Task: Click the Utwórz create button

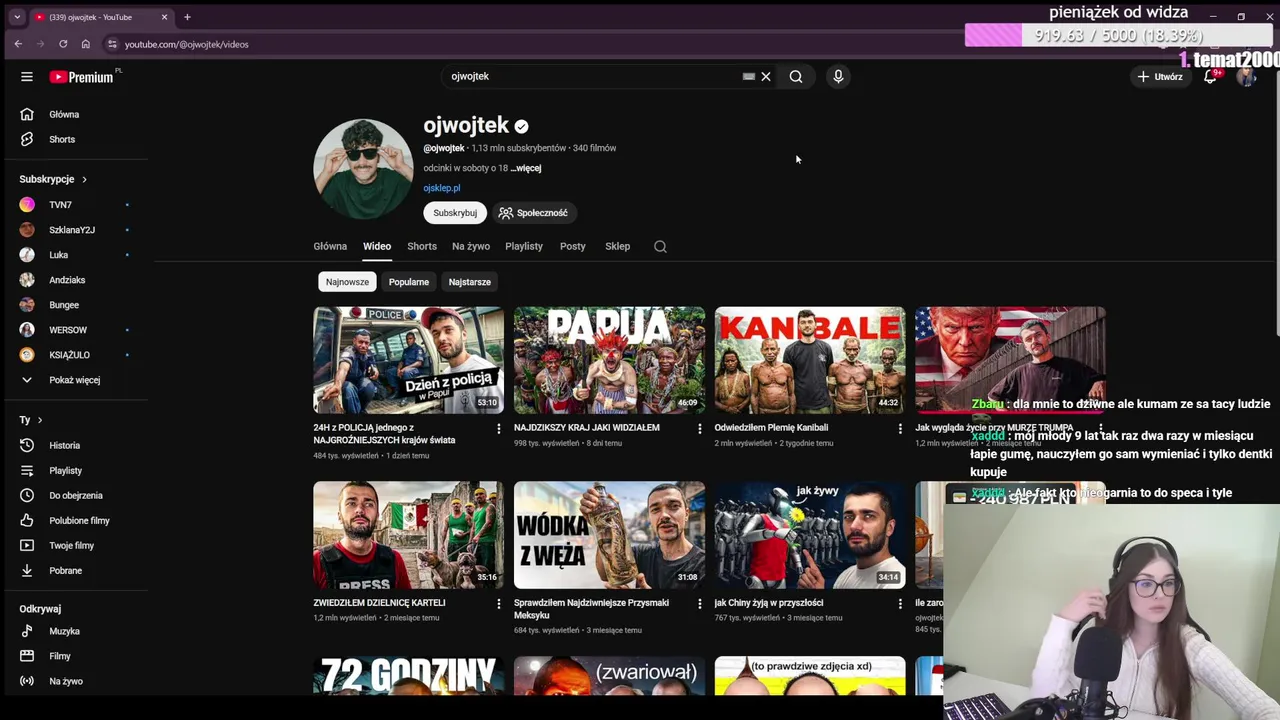Action: click(1160, 76)
